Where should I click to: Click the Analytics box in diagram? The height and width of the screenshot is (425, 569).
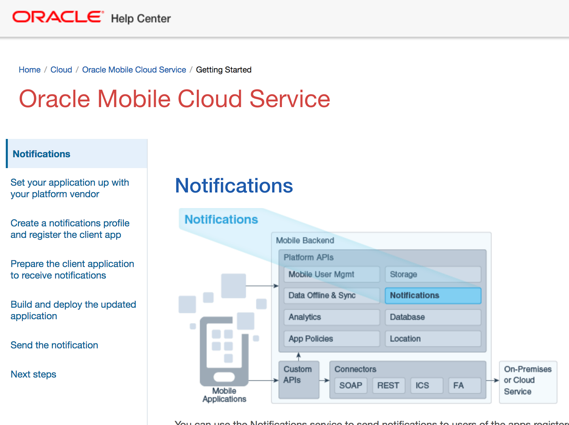(x=332, y=317)
